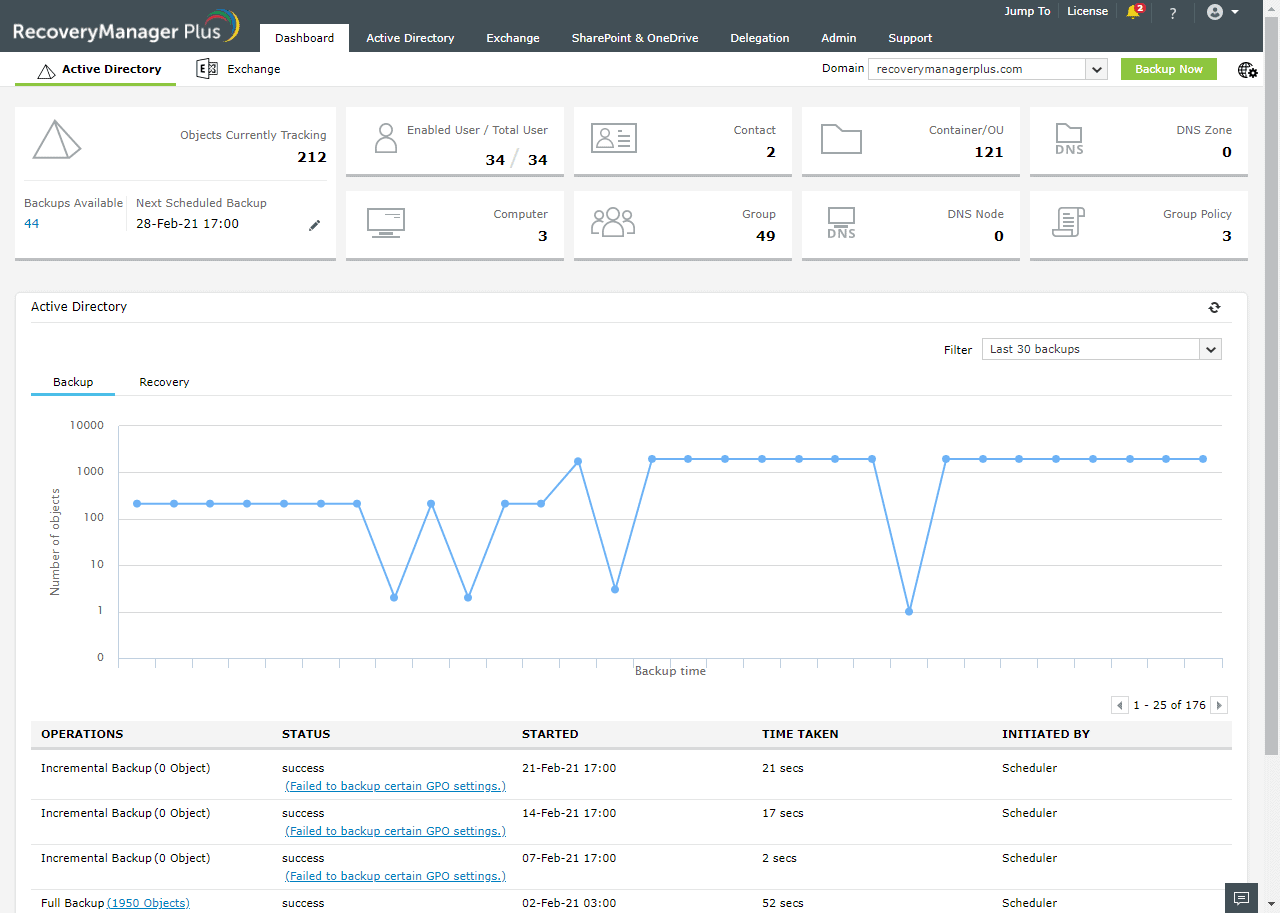Open SharePoint & OneDrive tab

point(635,38)
